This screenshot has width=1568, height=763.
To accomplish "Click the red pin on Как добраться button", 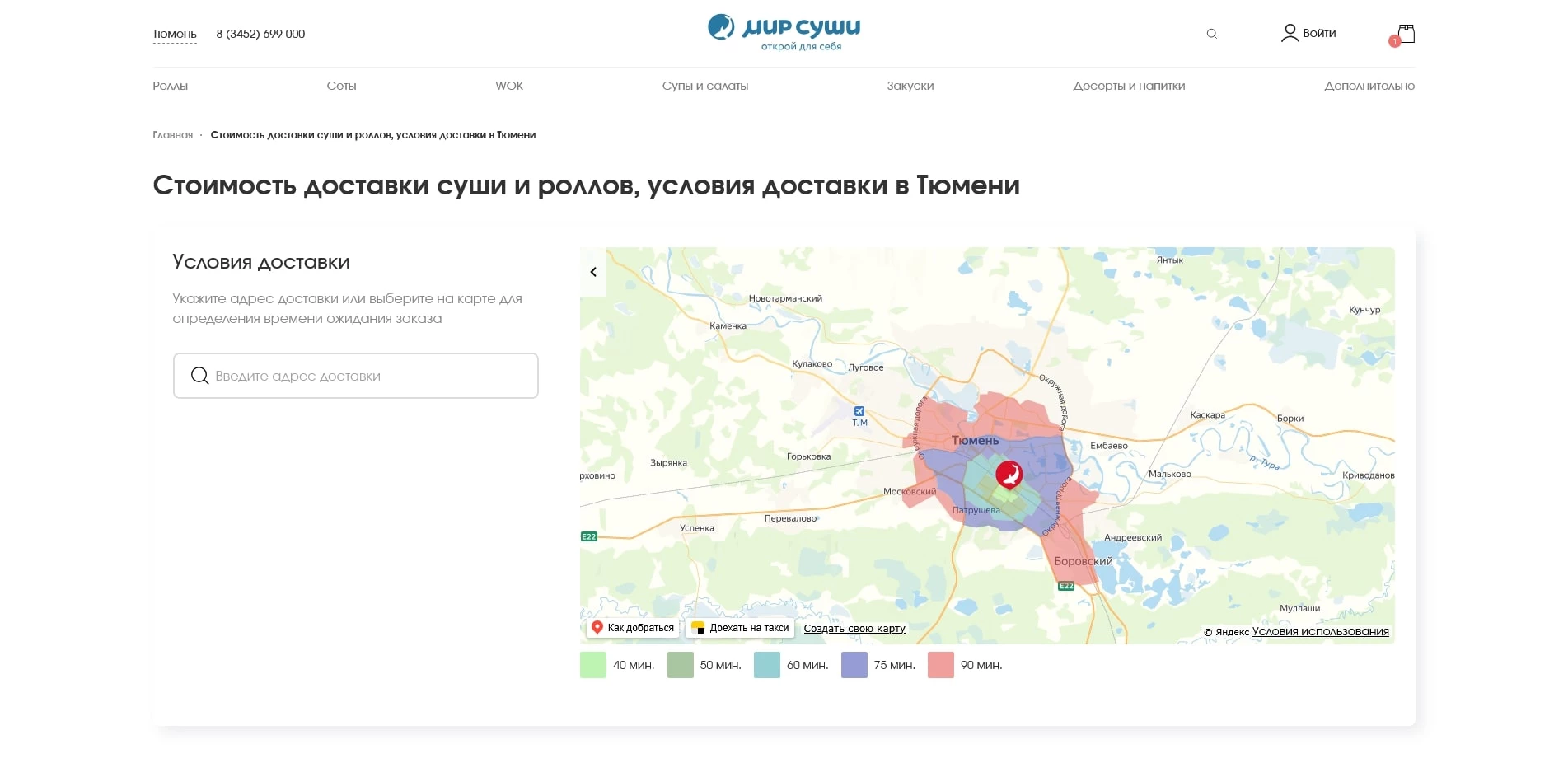I will 598,626.
